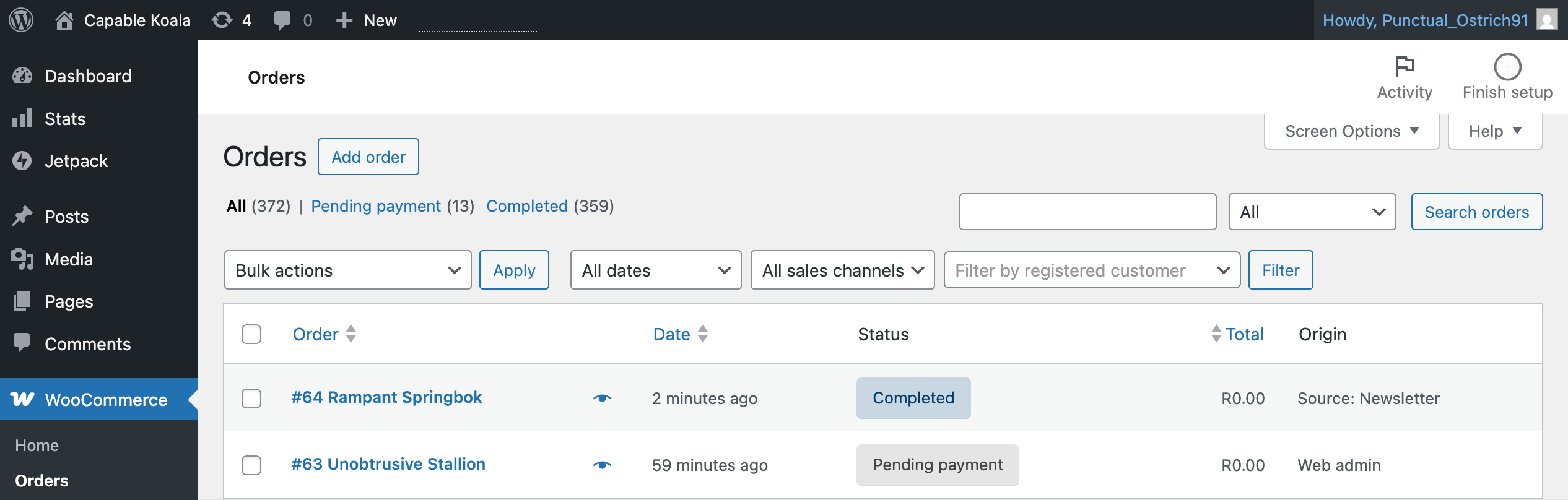This screenshot has height=500, width=1568.
Task: Check the select-all orders checkbox
Action: pyautogui.click(x=251, y=334)
